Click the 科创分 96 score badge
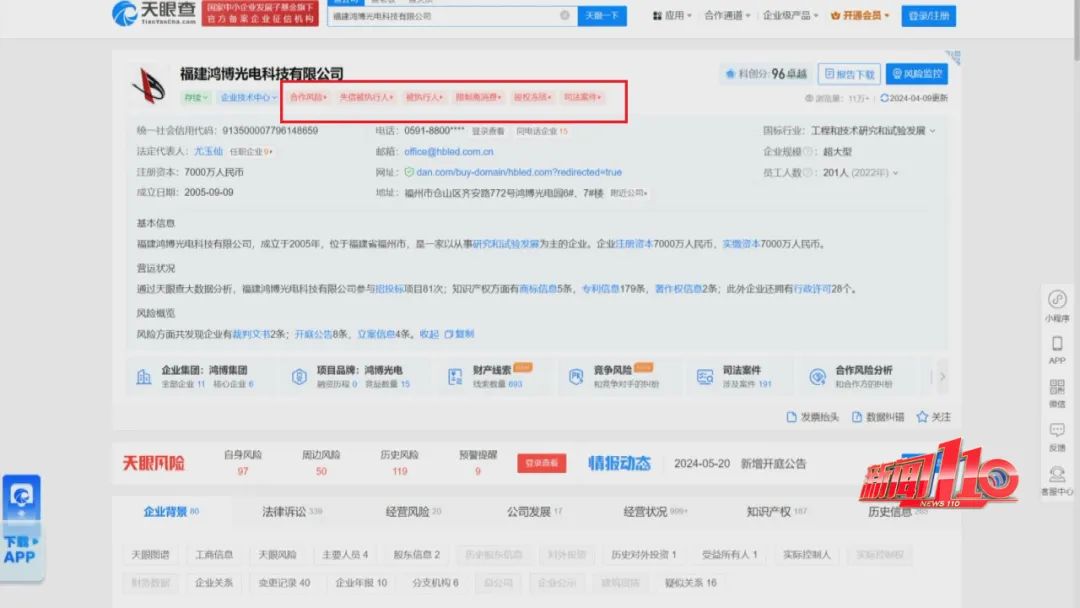This screenshot has width=1080, height=608. click(x=766, y=74)
